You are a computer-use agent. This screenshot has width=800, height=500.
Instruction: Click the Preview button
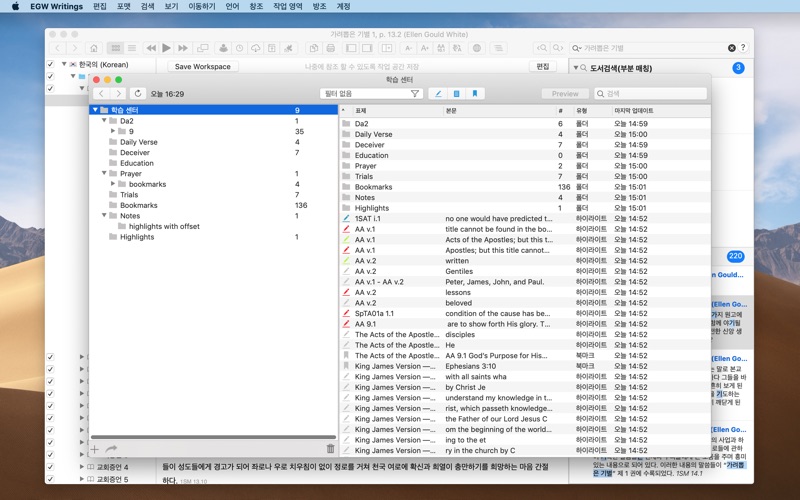(565, 93)
